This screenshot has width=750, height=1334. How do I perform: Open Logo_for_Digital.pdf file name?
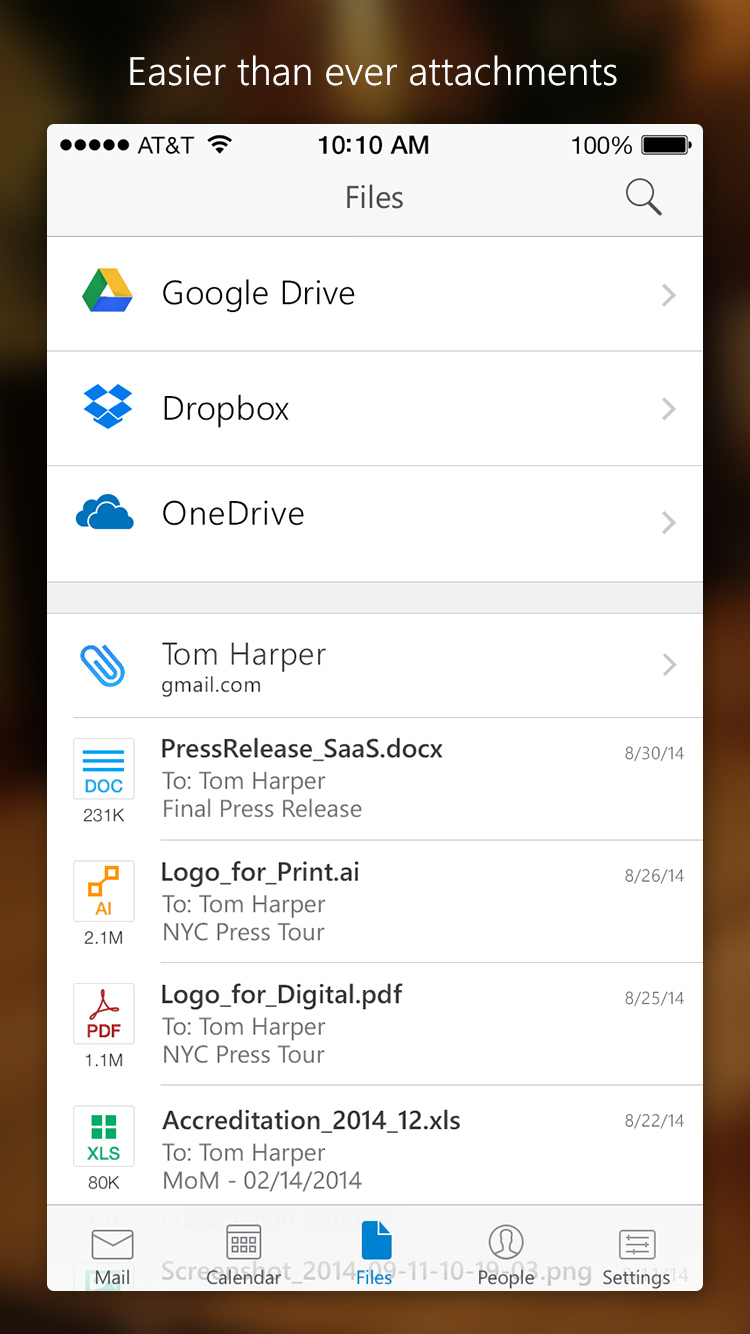tap(282, 995)
